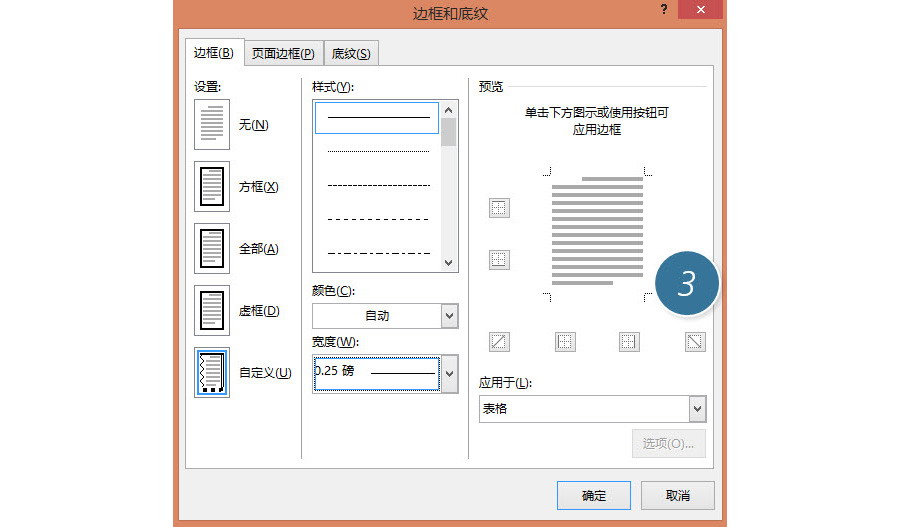Toggle the diagonal-up border button below preview
Image resolution: width=900 pixels, height=527 pixels.
coord(499,342)
